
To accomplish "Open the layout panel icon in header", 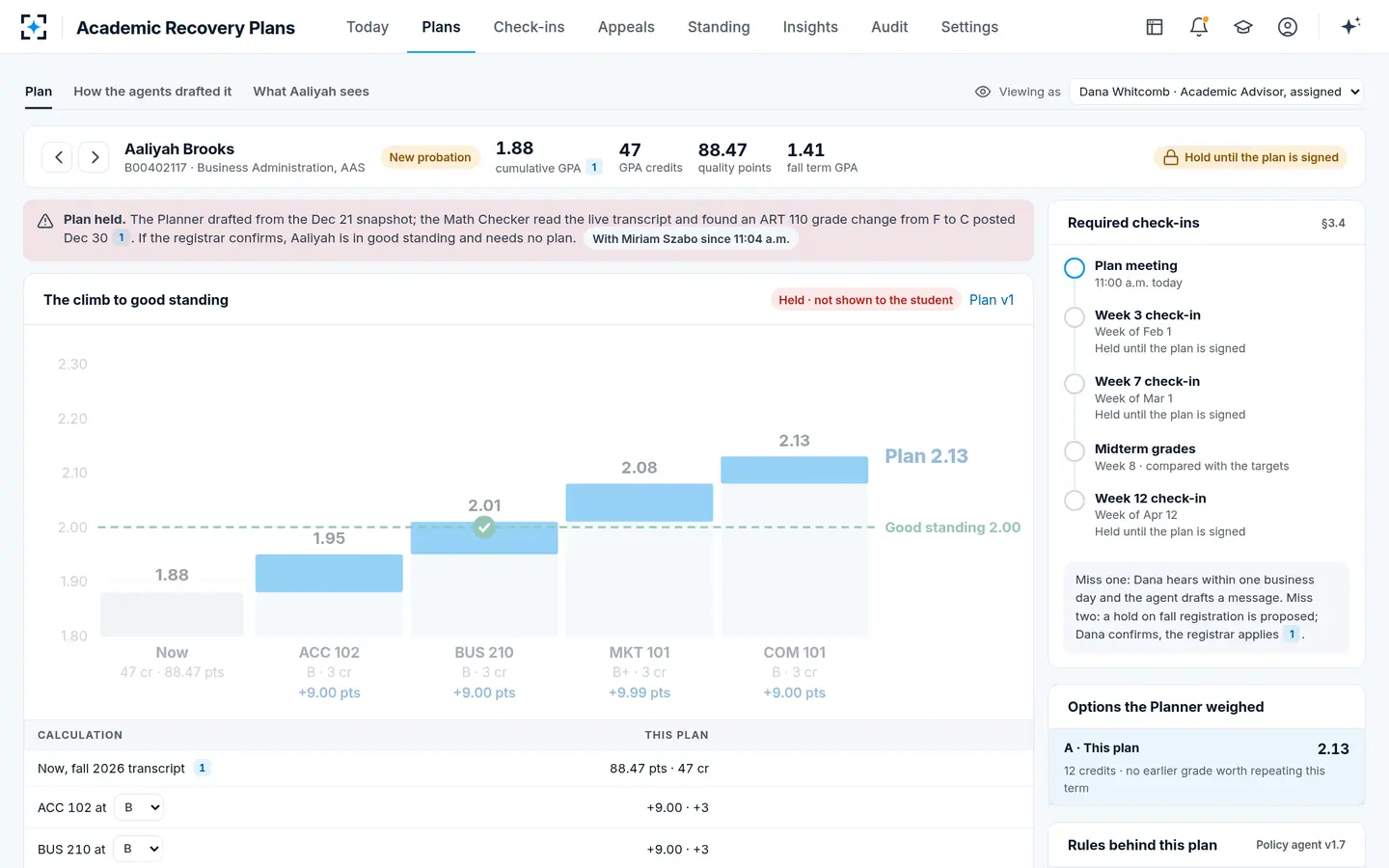I will click(x=1155, y=27).
